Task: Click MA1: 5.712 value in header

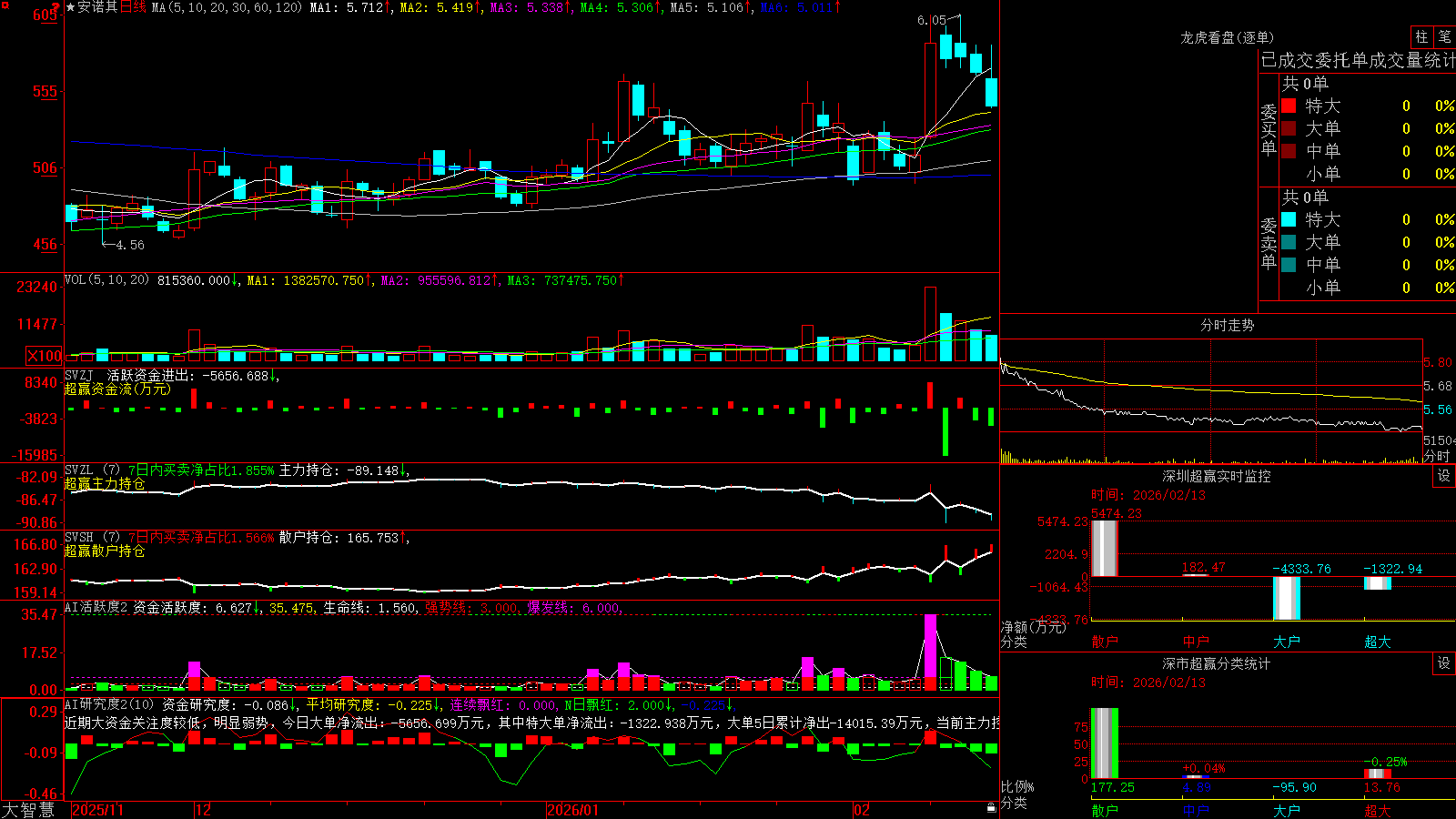Action: pyautogui.click(x=350, y=7)
